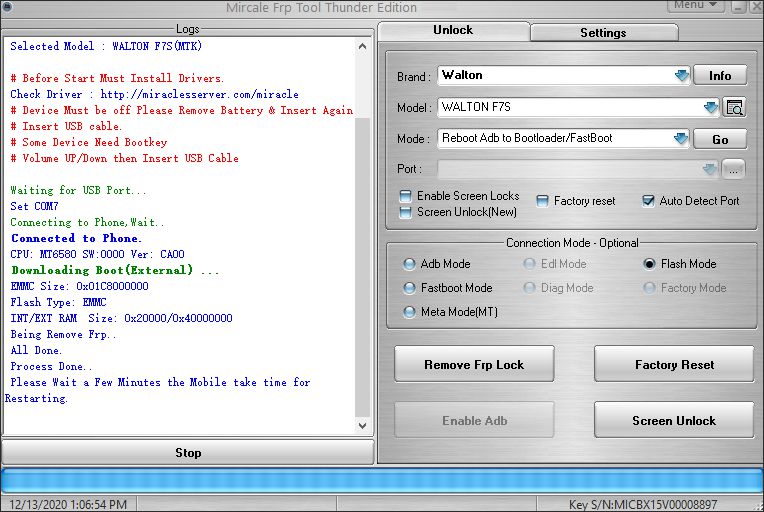The image size is (764, 512).
Task: Select the Flash Mode radio button
Action: (649, 264)
